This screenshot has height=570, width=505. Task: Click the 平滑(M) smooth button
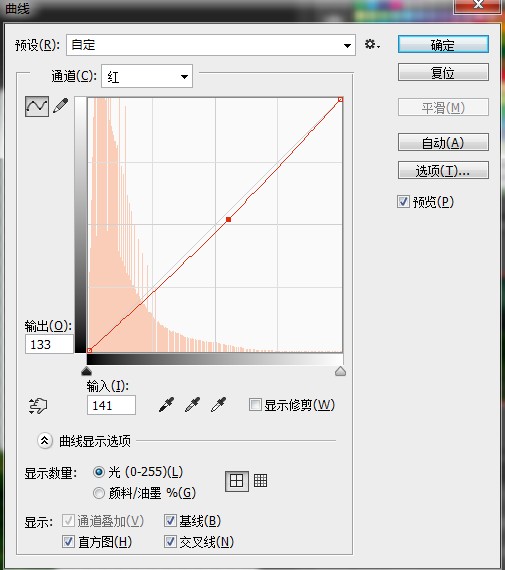tap(443, 107)
